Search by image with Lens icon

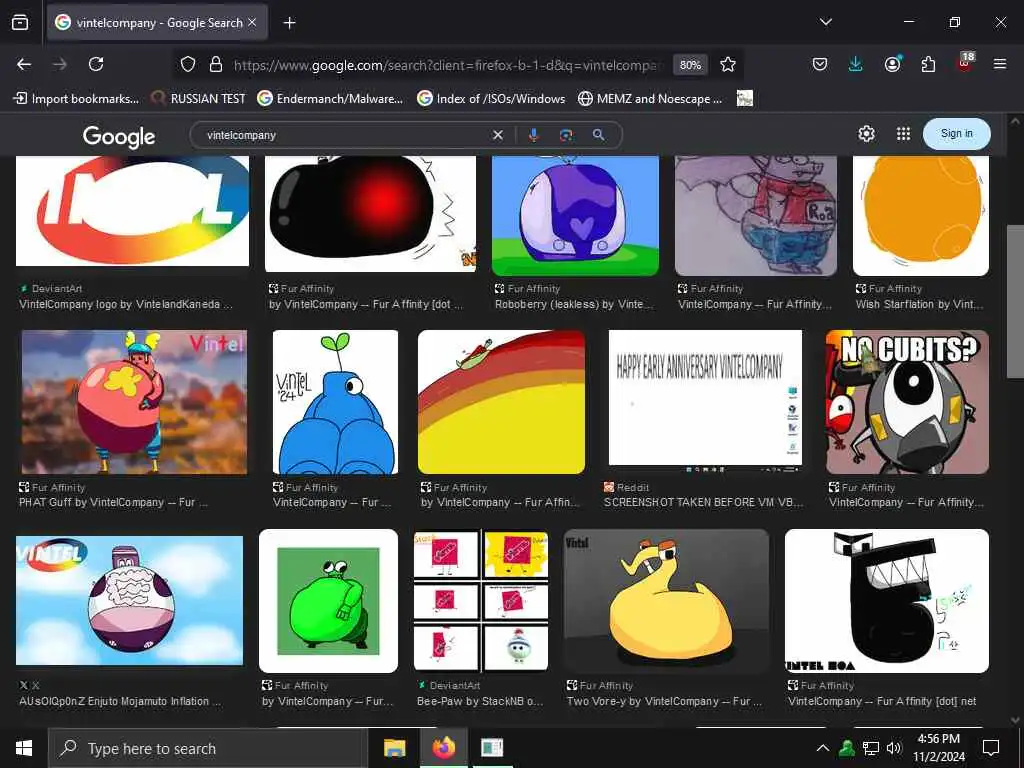(566, 135)
